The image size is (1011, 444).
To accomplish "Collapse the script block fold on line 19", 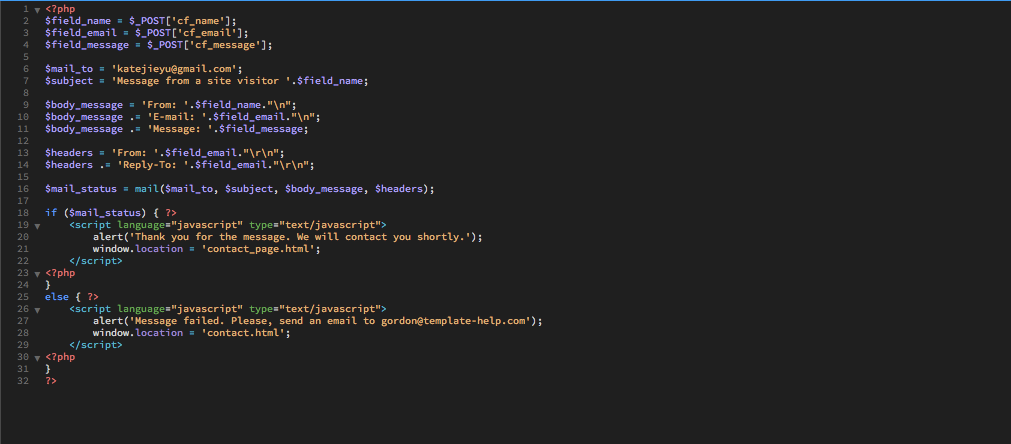I will [x=37, y=226].
